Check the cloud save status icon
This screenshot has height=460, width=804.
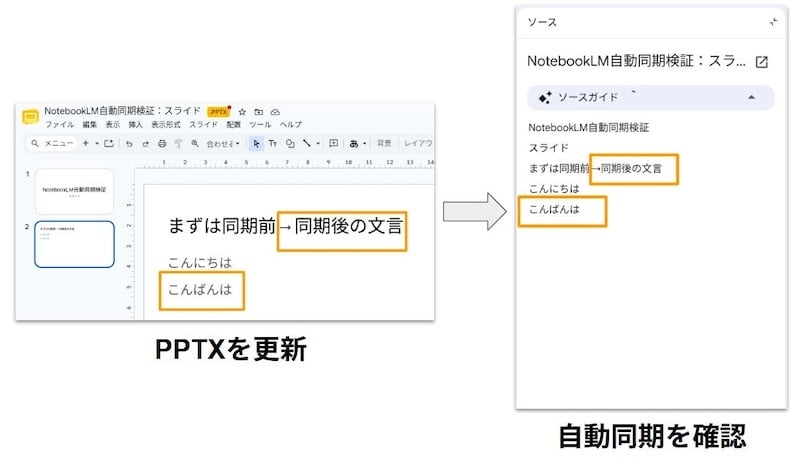pyautogui.click(x=275, y=112)
